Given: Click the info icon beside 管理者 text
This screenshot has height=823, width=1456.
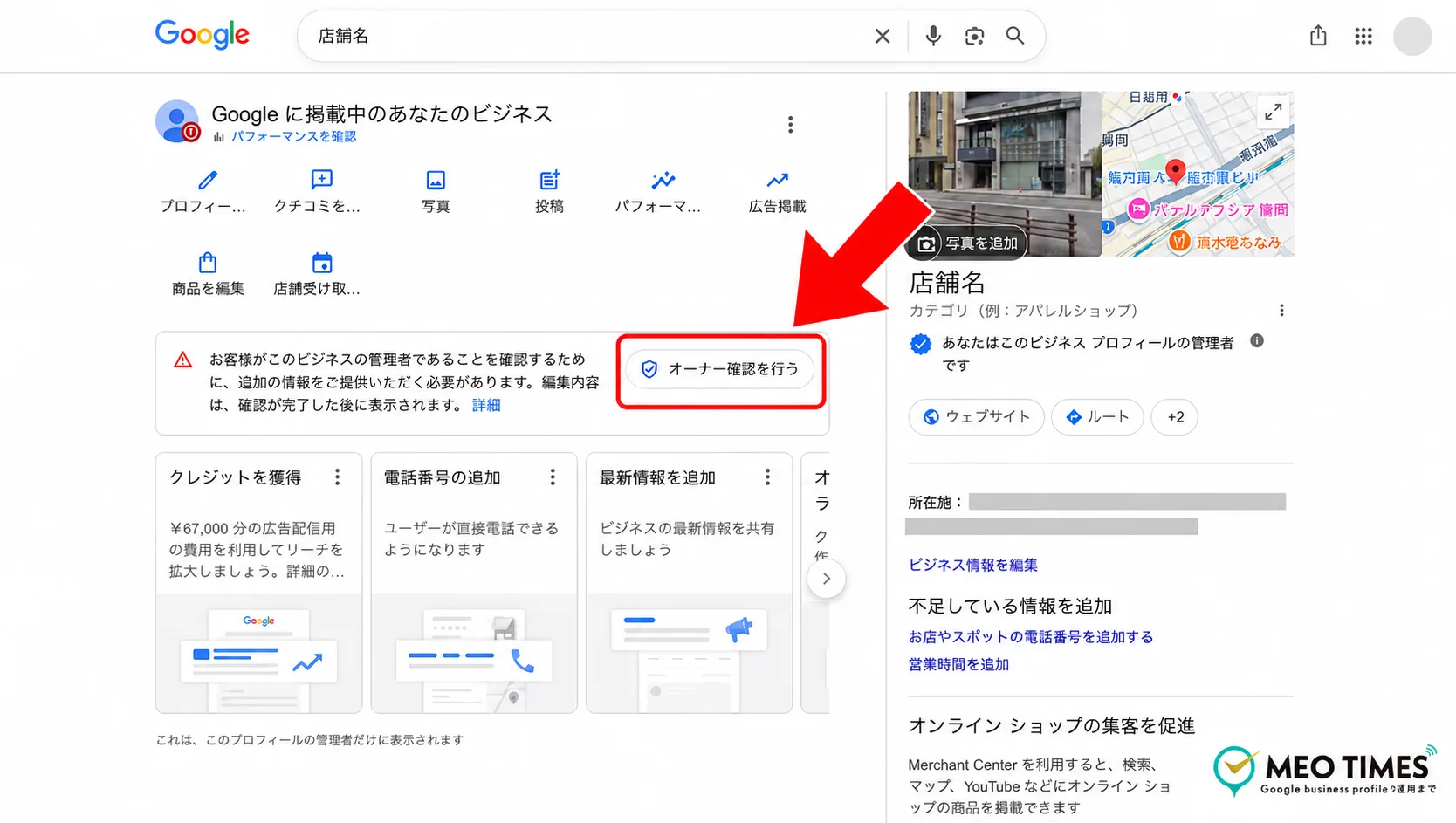Looking at the screenshot, I should 1257,341.
